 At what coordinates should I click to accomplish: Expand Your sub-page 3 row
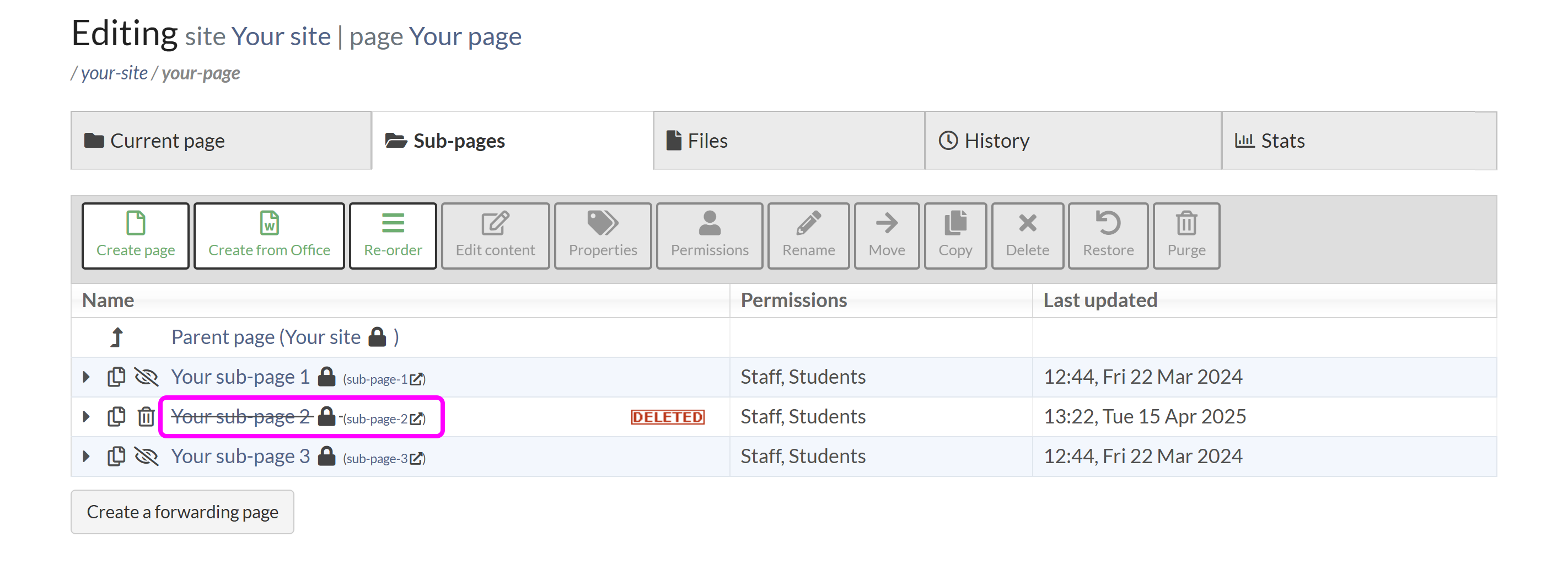[87, 457]
